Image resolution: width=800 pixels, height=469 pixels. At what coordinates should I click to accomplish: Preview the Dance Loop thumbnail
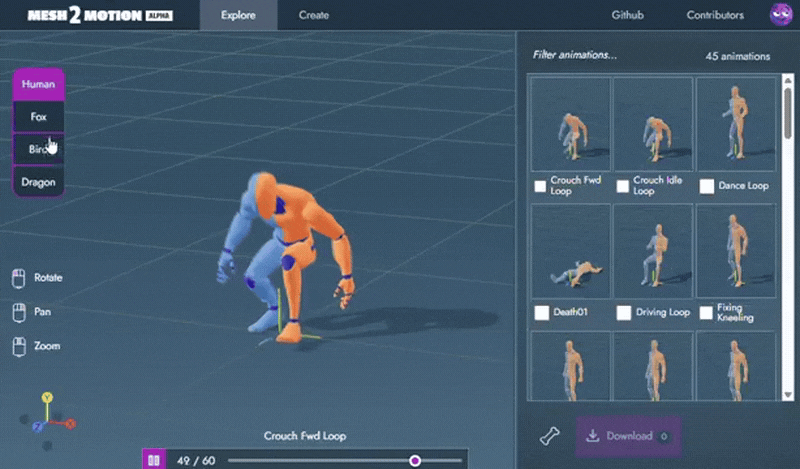coord(736,124)
